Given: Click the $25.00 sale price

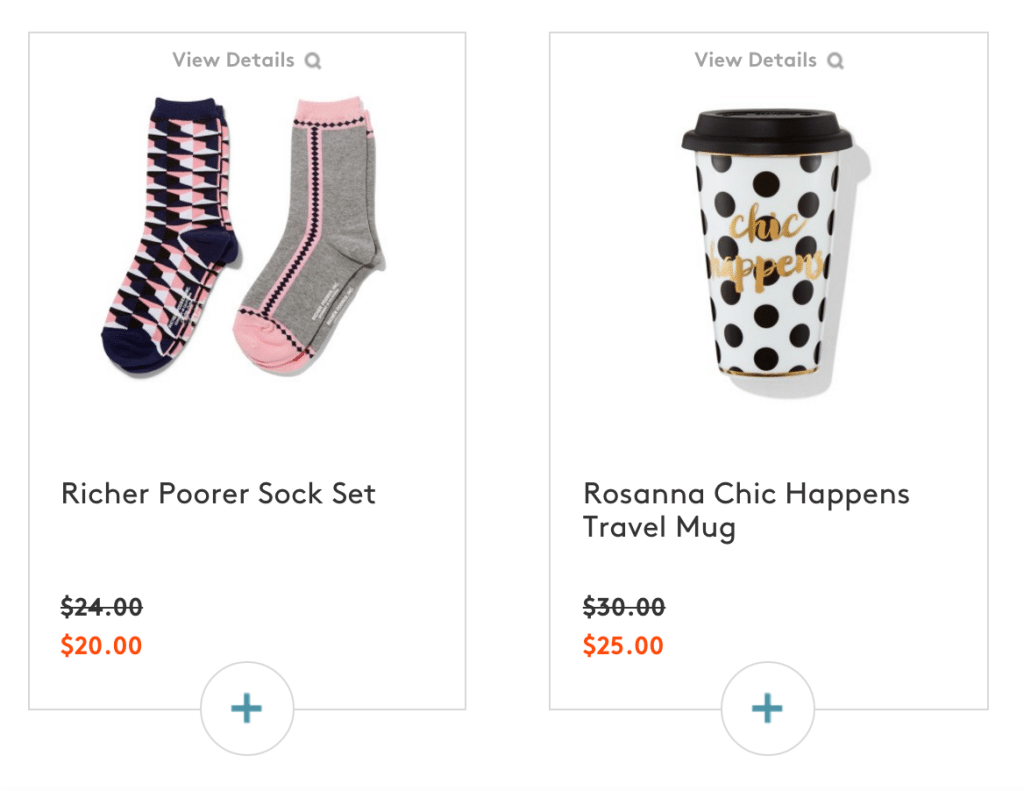Looking at the screenshot, I should pyautogui.click(x=623, y=645).
